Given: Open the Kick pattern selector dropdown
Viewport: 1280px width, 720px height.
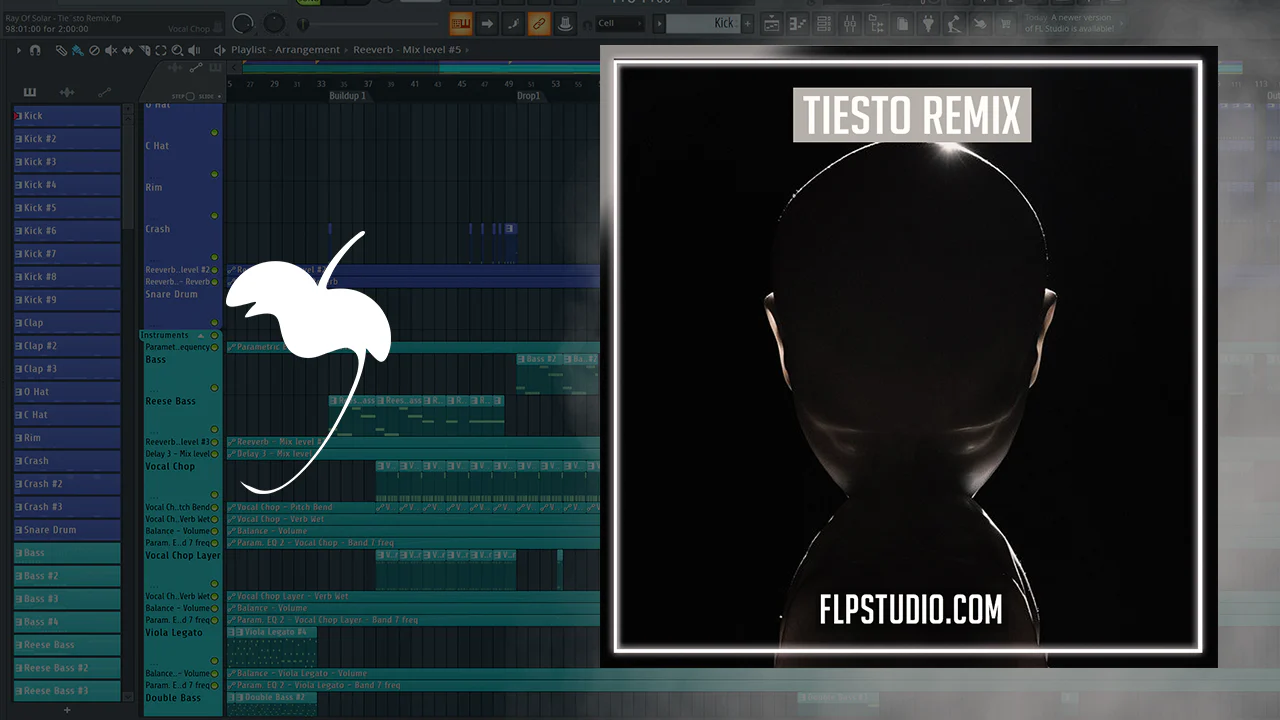Looking at the screenshot, I should pyautogui.click(x=702, y=23).
